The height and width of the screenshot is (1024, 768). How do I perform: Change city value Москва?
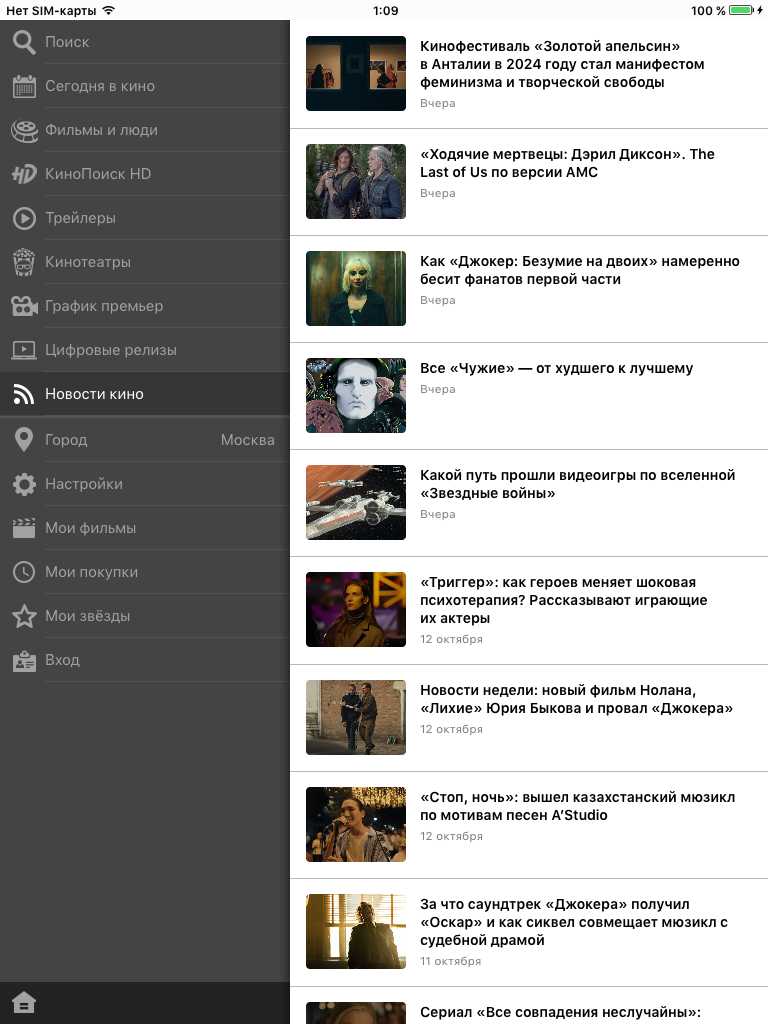(248, 440)
